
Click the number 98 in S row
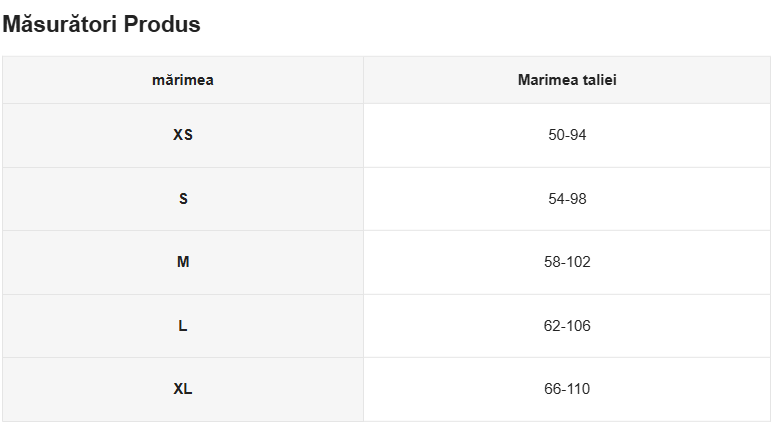point(578,199)
